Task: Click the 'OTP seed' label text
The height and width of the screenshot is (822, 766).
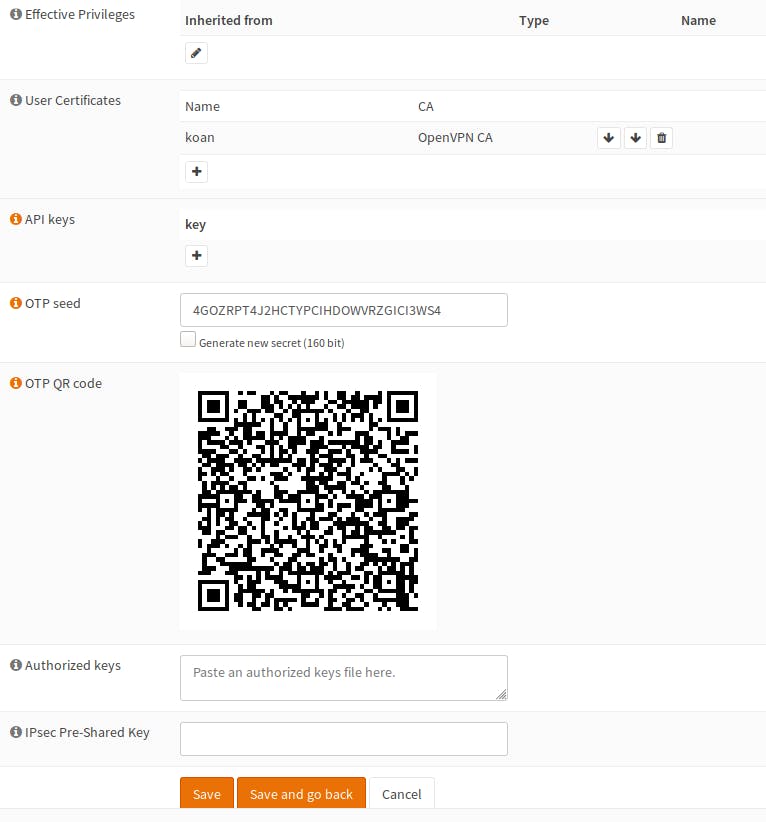Action: 52,303
